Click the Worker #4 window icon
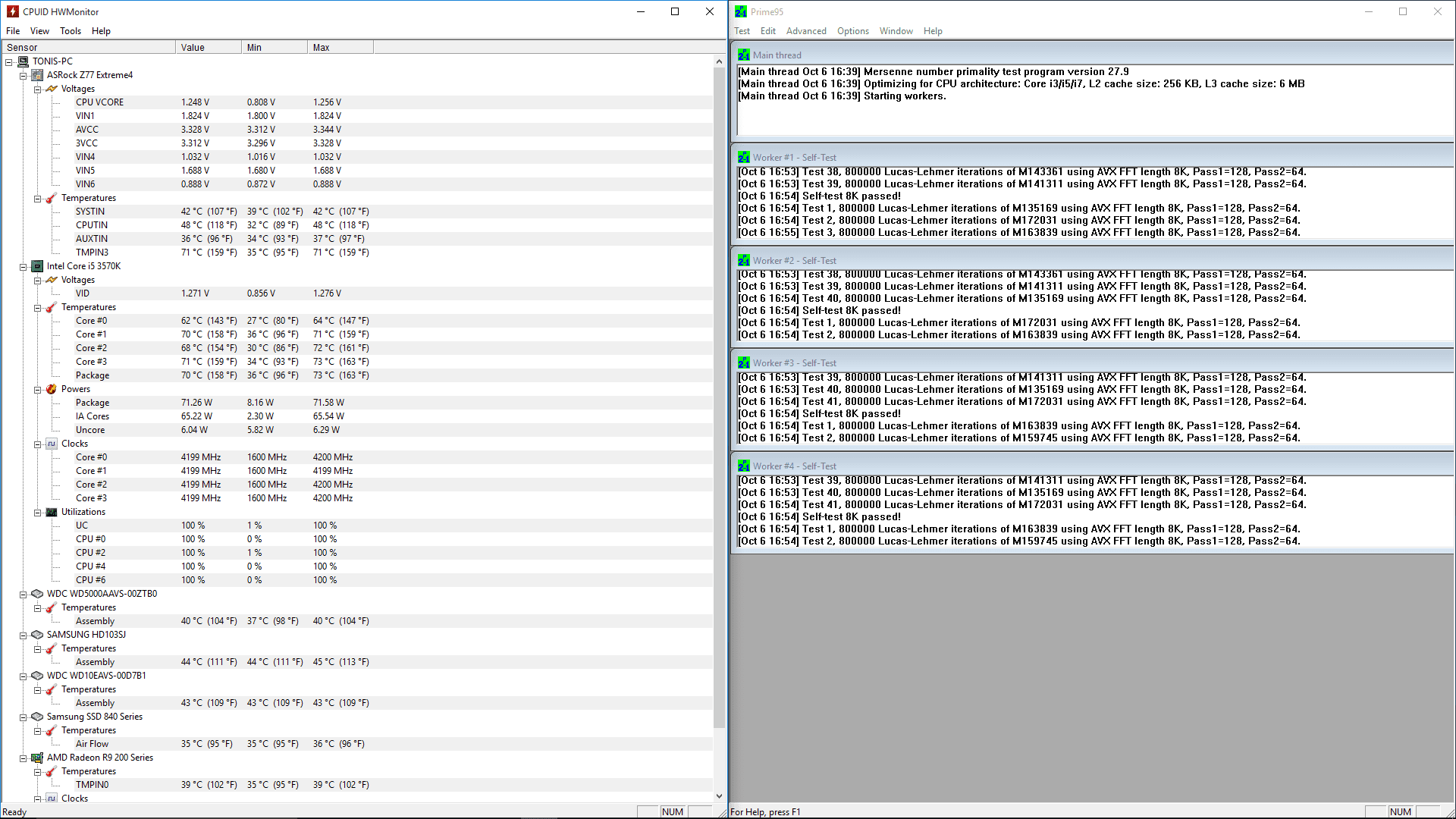Screen dimensions: 1456x819 coord(744,466)
